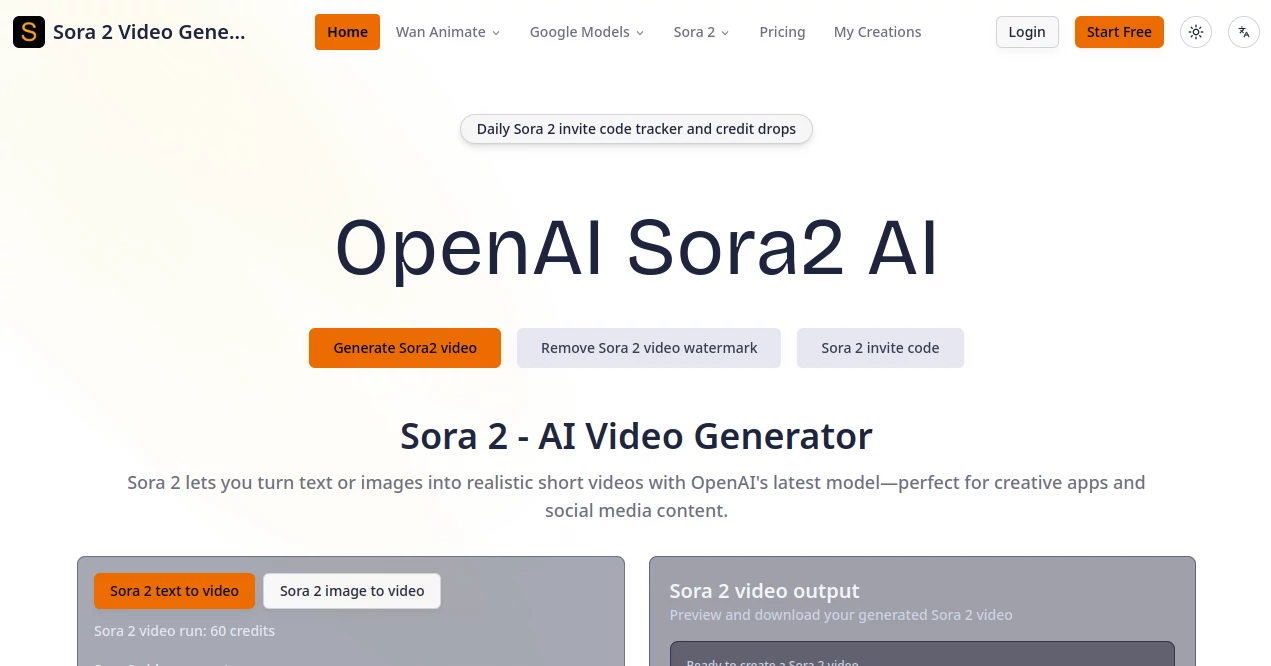
Task: Click the Sora 2 Video Generator title link
Action: pos(148,31)
